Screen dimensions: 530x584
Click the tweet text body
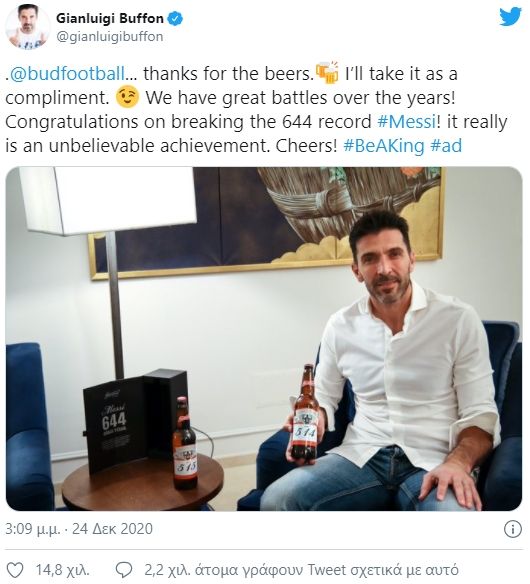[x=256, y=110]
